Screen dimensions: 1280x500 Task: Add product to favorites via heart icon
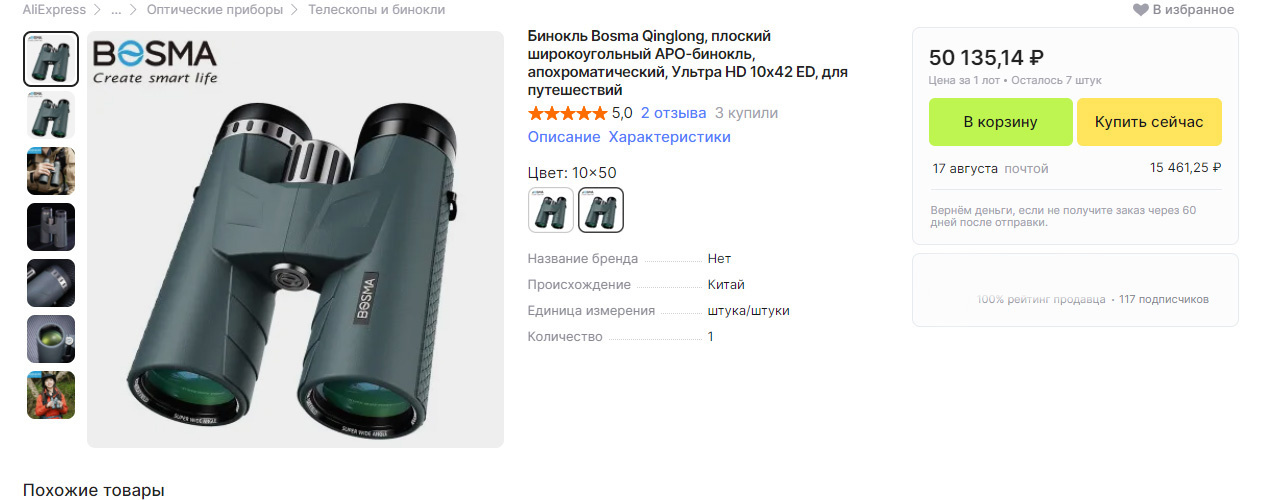1140,10
